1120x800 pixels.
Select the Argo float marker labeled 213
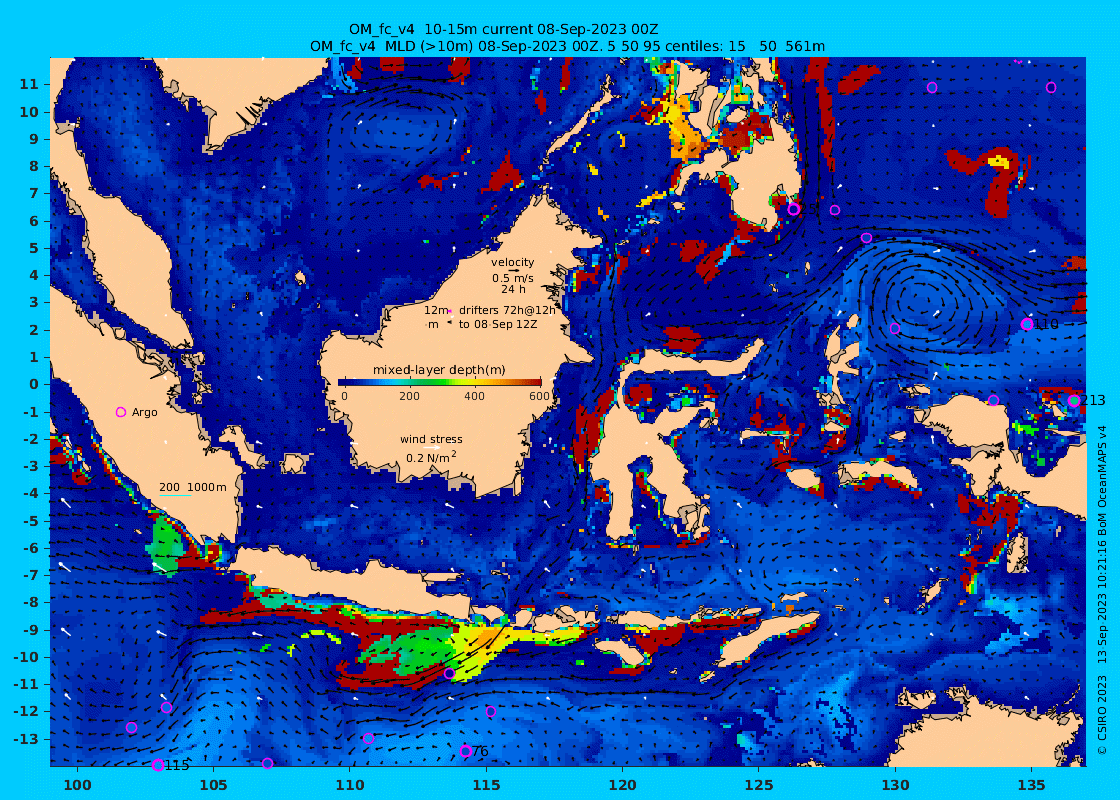coord(1074,401)
